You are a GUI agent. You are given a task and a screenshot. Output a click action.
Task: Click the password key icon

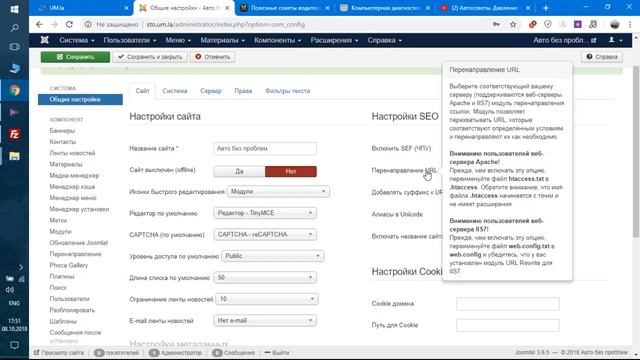[496, 24]
